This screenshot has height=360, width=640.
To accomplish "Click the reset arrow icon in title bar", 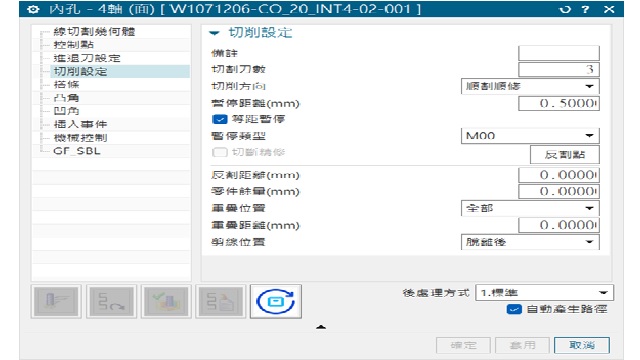I will (x=565, y=9).
